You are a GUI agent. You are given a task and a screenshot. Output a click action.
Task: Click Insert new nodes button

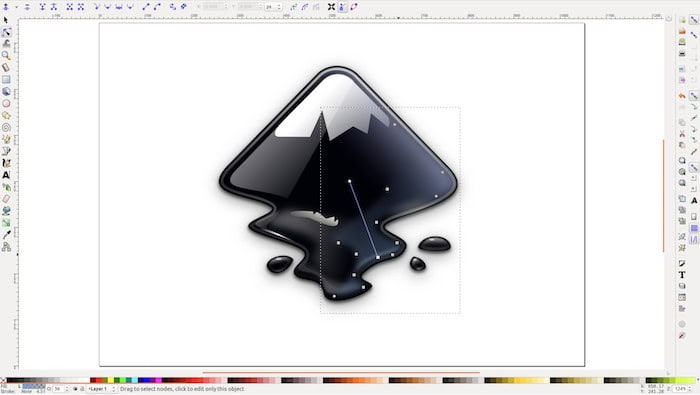(6, 7)
